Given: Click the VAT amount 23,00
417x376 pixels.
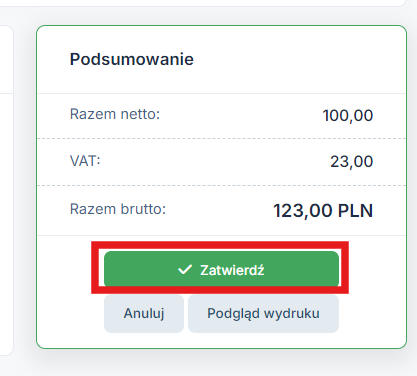Looking at the screenshot, I should click(x=351, y=162).
